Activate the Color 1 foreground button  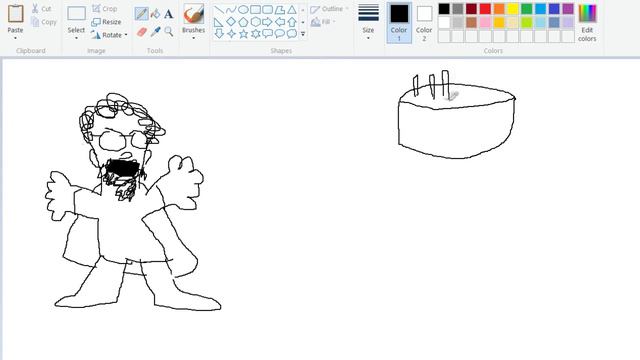399,22
